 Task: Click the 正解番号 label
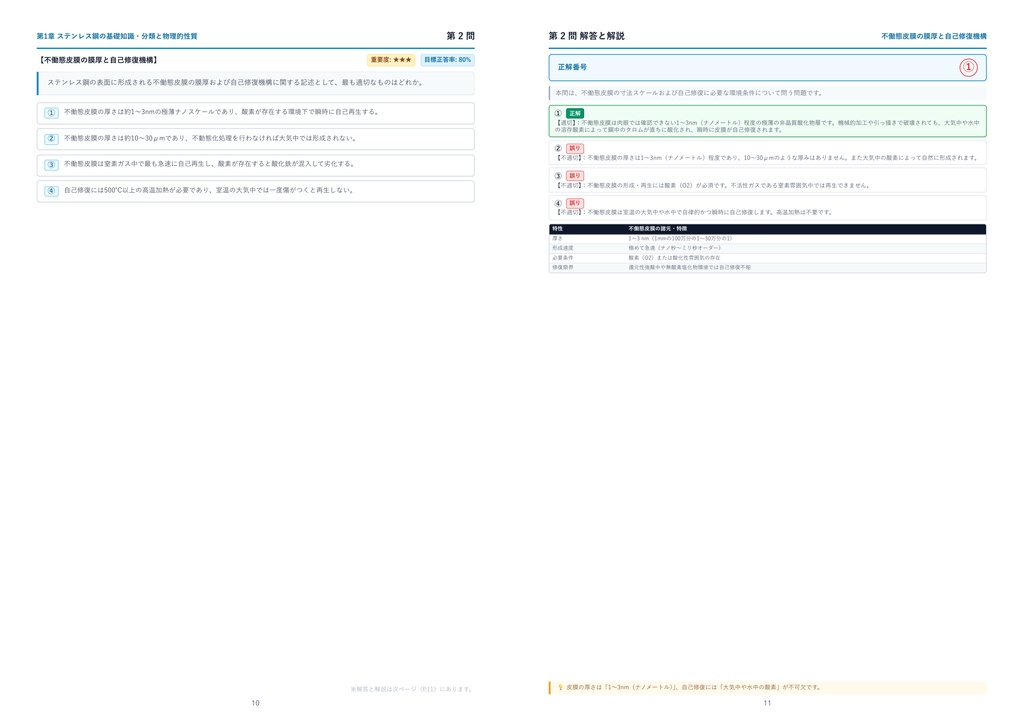tap(572, 67)
